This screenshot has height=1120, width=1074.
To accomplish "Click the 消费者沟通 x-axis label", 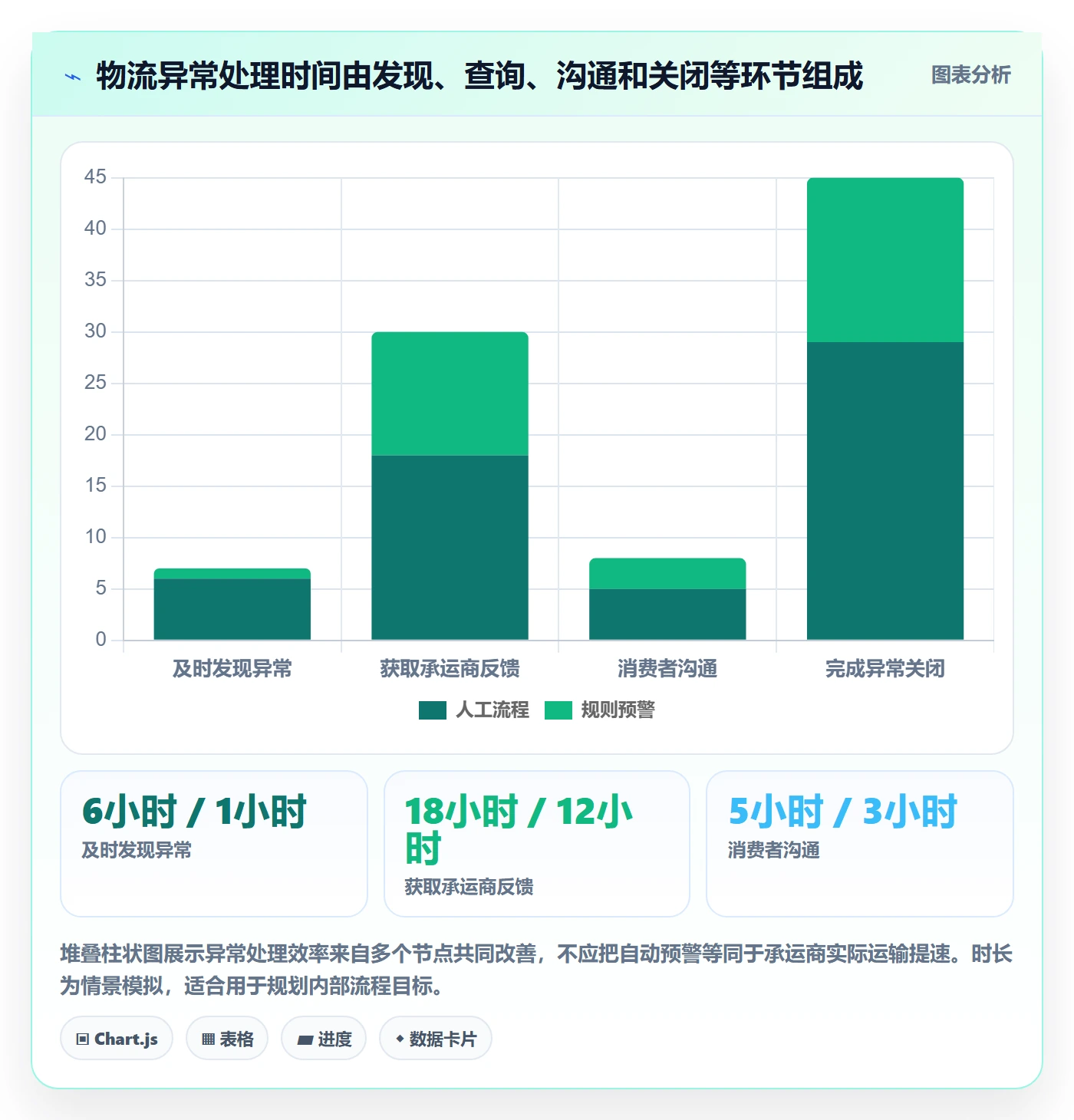I will (667, 669).
